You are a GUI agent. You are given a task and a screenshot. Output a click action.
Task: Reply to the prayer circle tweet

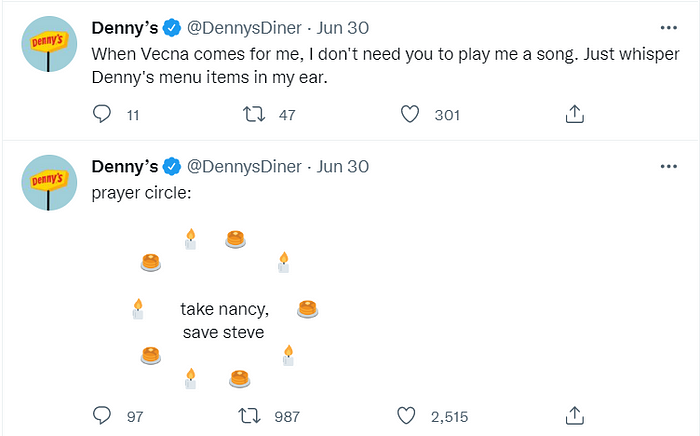[102, 415]
